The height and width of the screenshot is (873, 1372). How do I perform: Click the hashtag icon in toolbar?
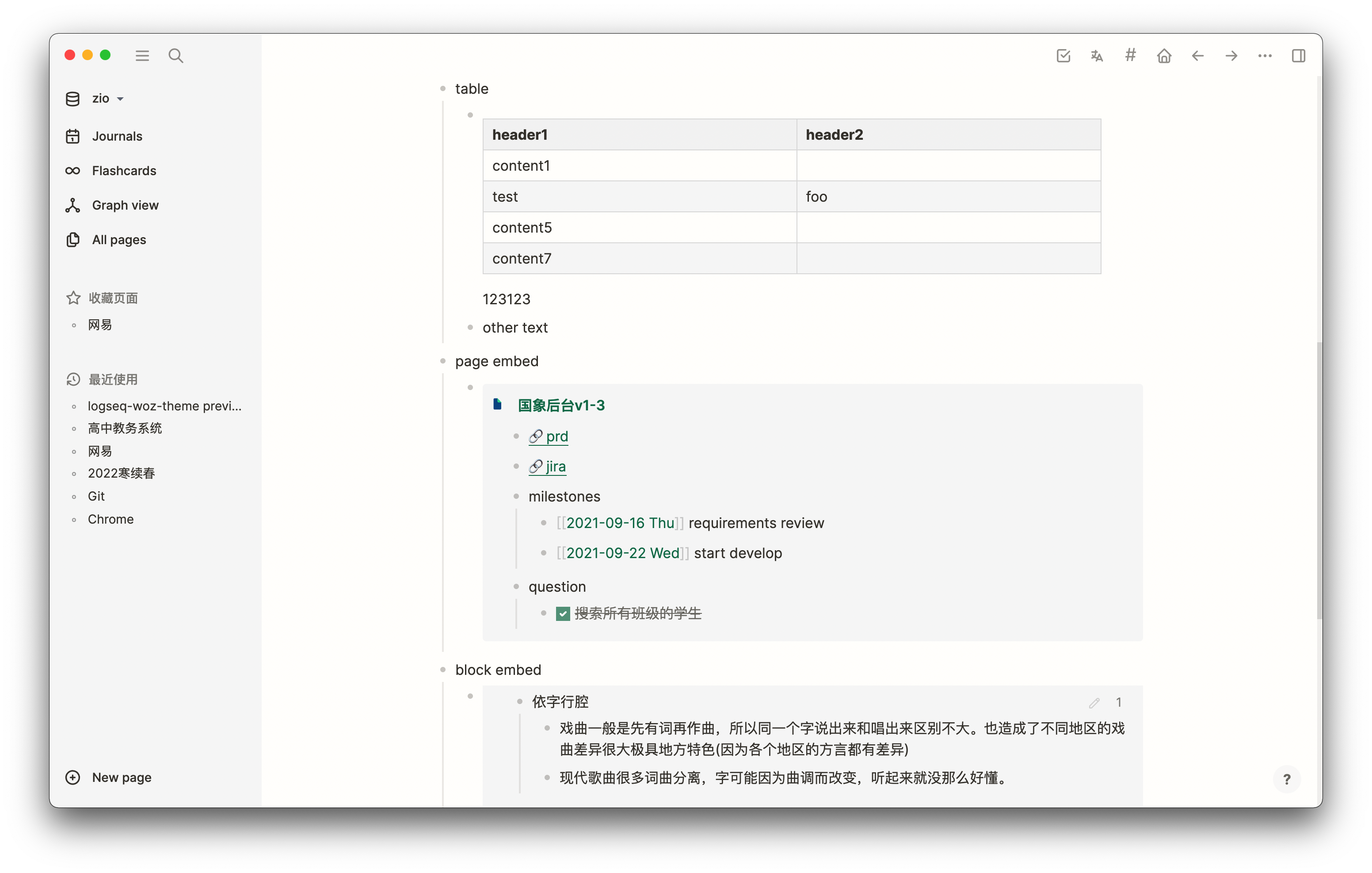[1130, 55]
